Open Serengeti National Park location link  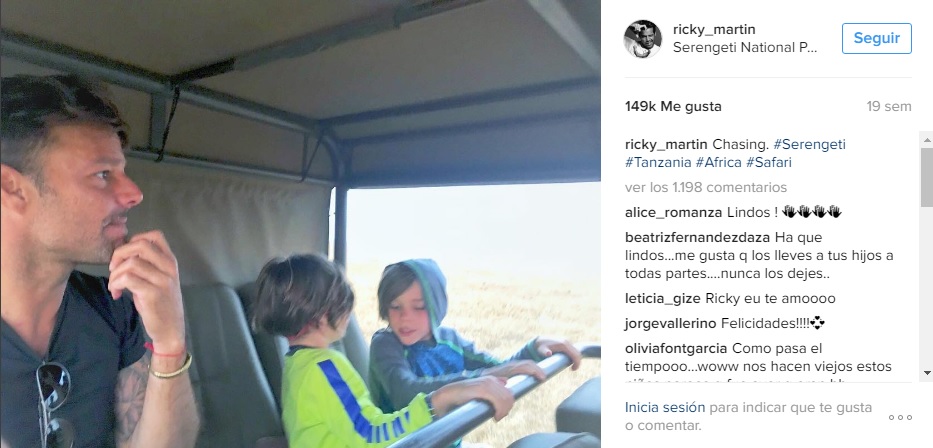(745, 48)
